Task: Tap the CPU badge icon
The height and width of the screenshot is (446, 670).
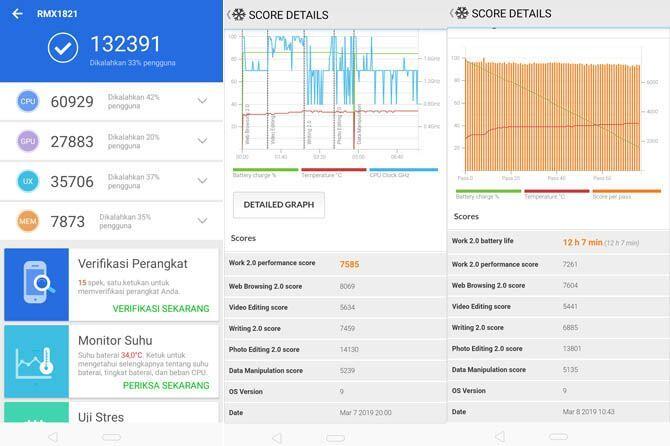Action: pos(28,101)
